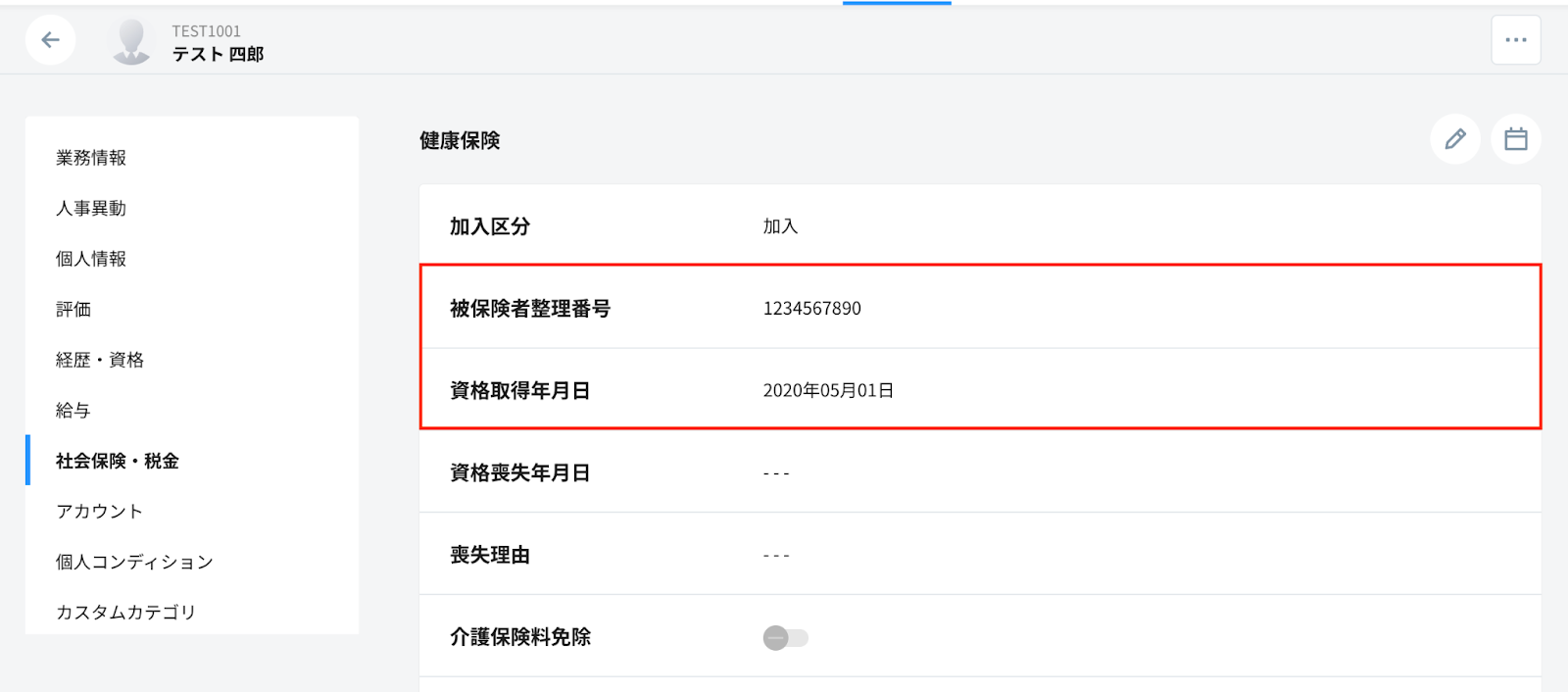1568x692 pixels.
Task: Open アカウント menu item
Action: point(99,511)
